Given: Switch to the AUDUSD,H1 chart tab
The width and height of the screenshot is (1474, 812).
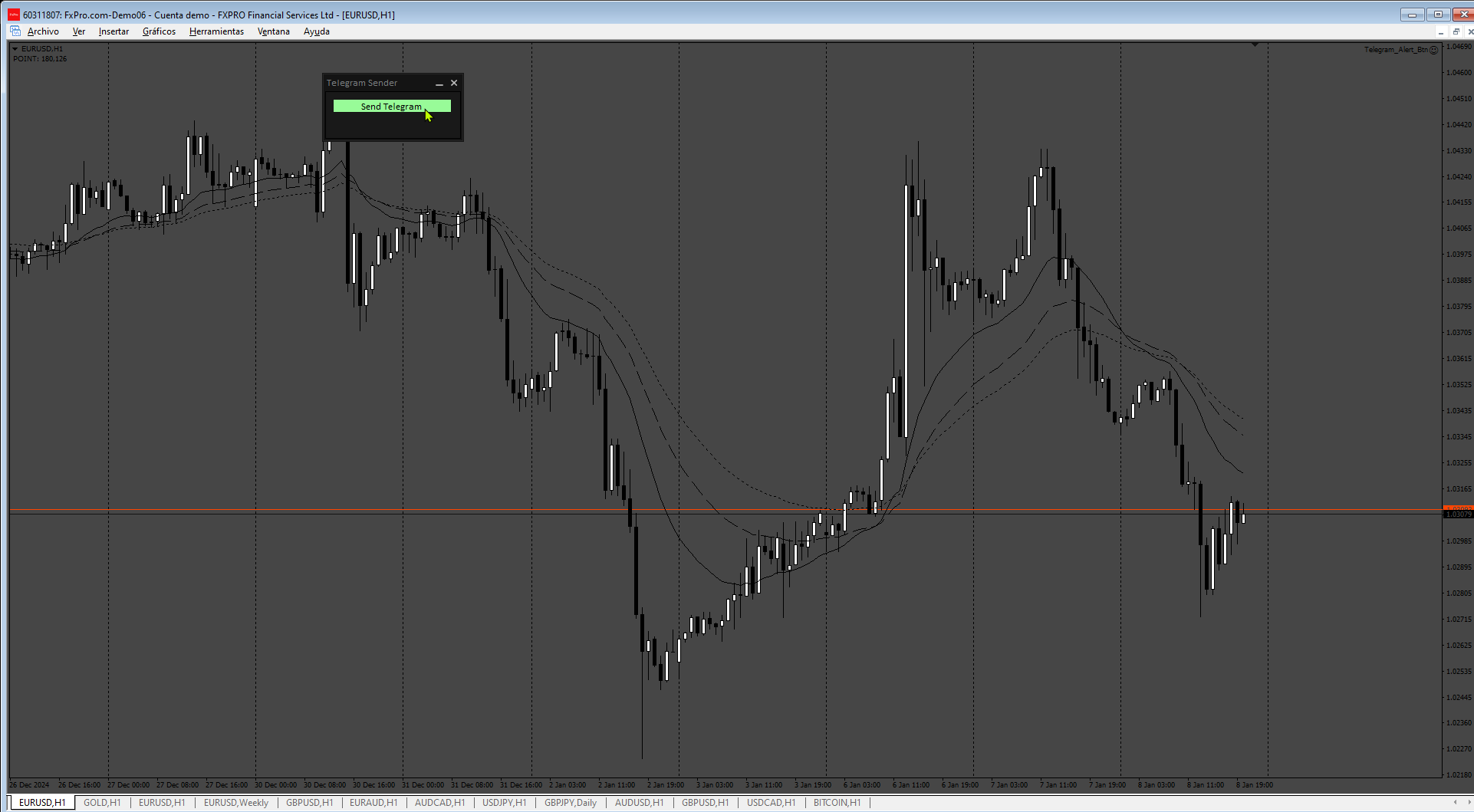Looking at the screenshot, I should (640, 803).
